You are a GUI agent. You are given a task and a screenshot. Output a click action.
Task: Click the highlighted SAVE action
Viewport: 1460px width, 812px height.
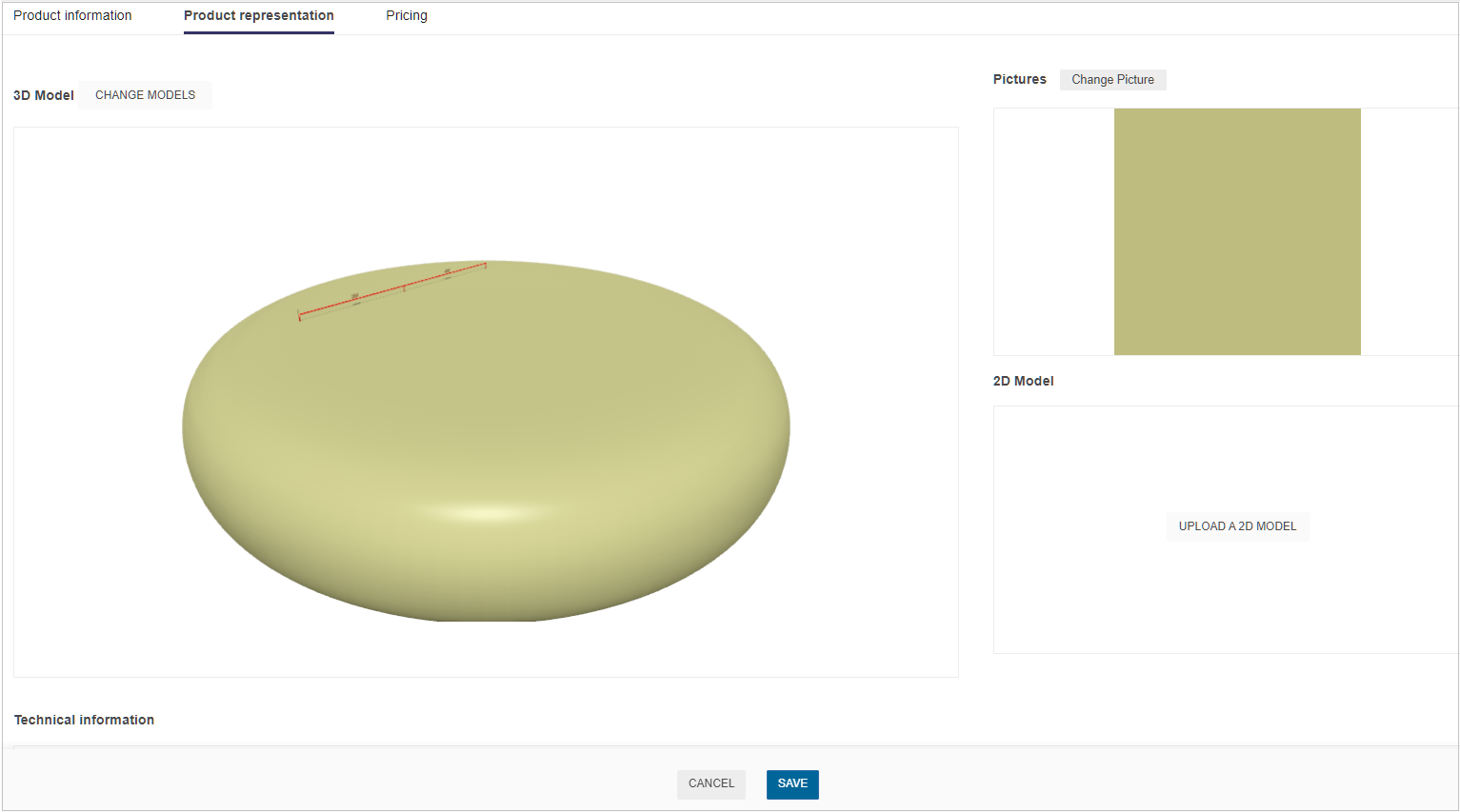(x=792, y=783)
